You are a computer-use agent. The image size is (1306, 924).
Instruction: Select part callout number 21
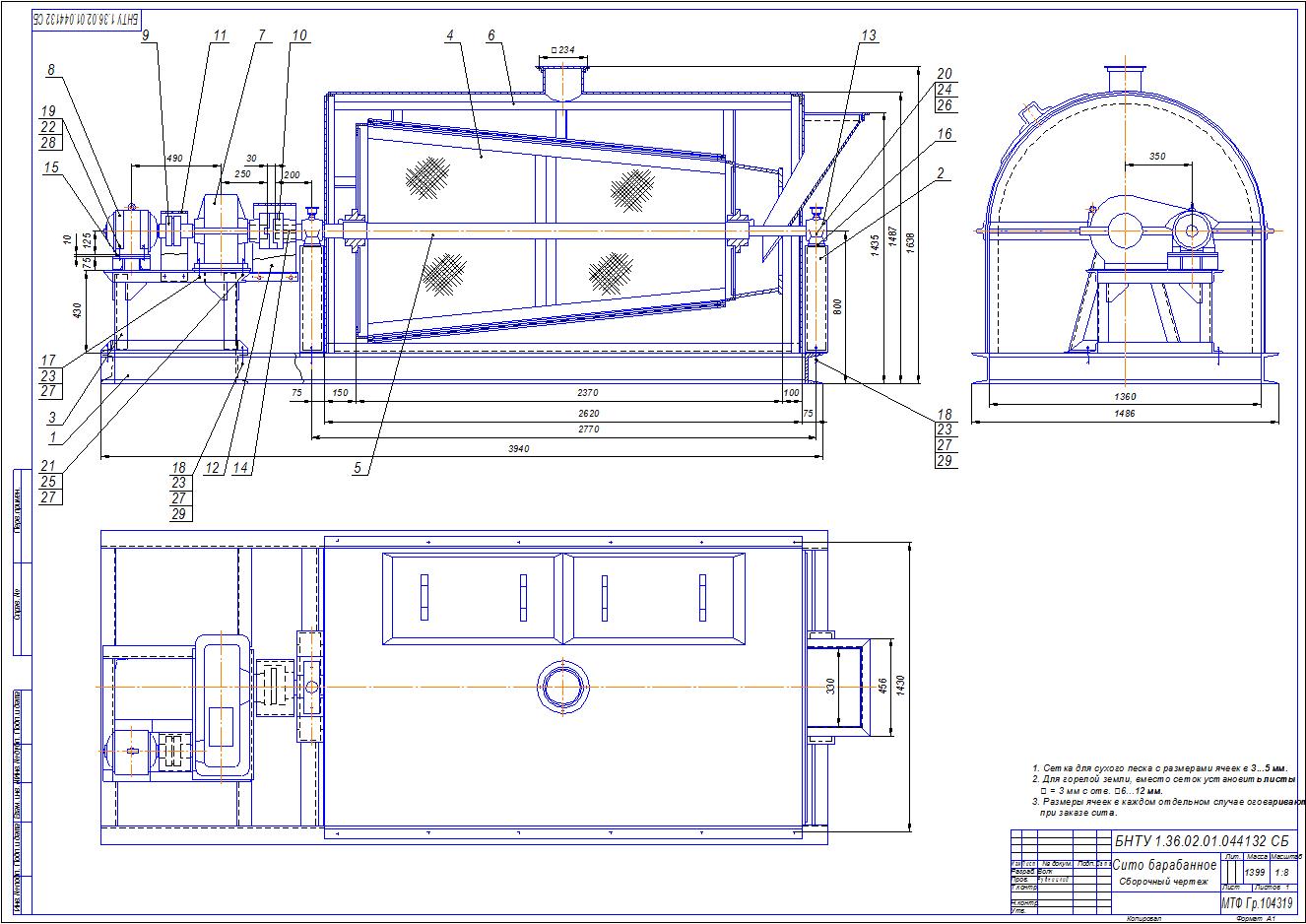point(50,466)
